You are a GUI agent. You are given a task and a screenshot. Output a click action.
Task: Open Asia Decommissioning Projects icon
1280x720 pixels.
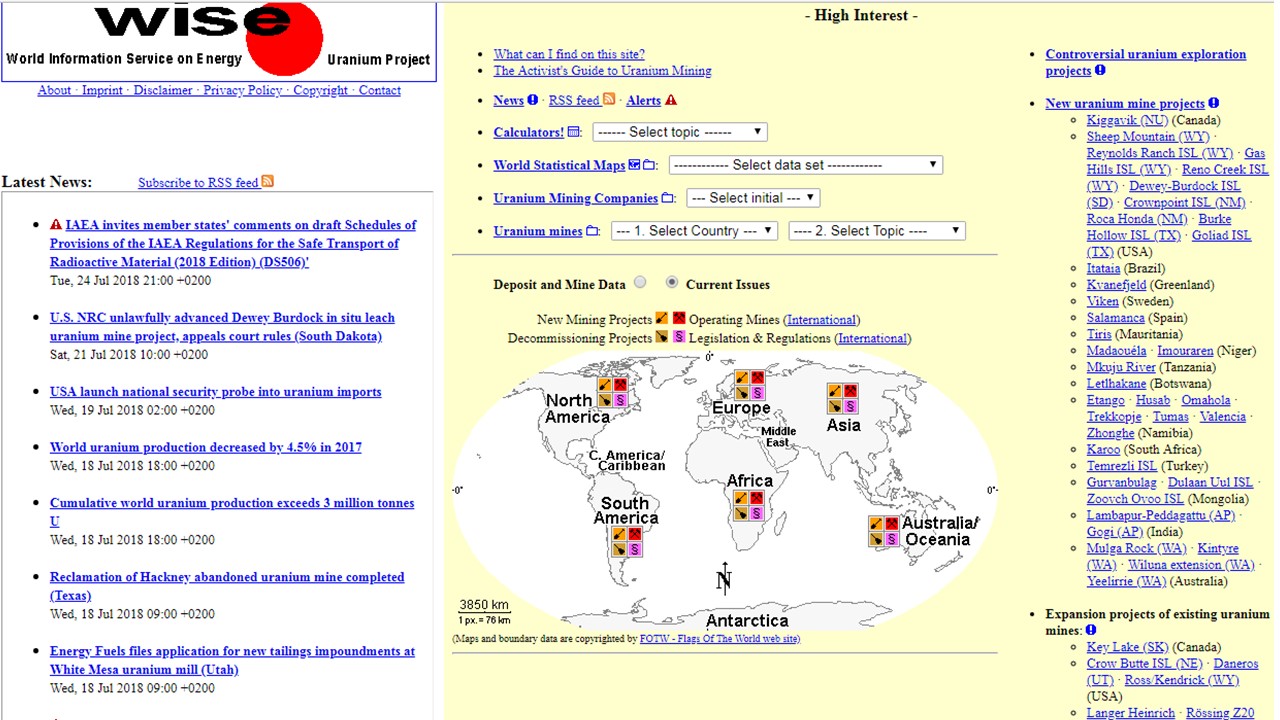(x=835, y=406)
